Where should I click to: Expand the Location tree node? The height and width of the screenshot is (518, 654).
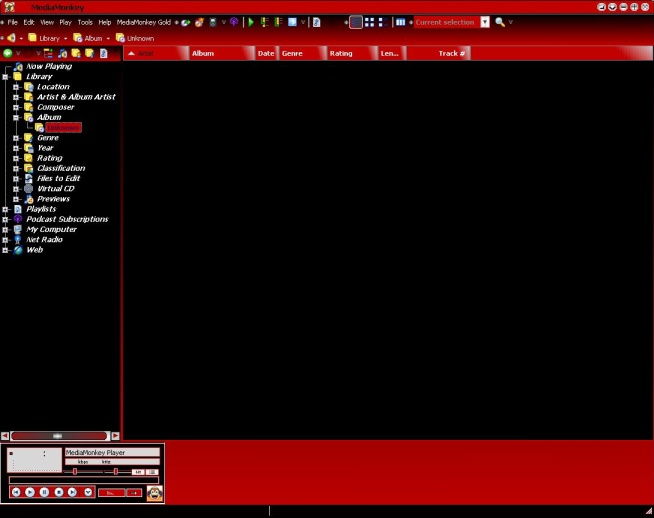tap(16, 87)
